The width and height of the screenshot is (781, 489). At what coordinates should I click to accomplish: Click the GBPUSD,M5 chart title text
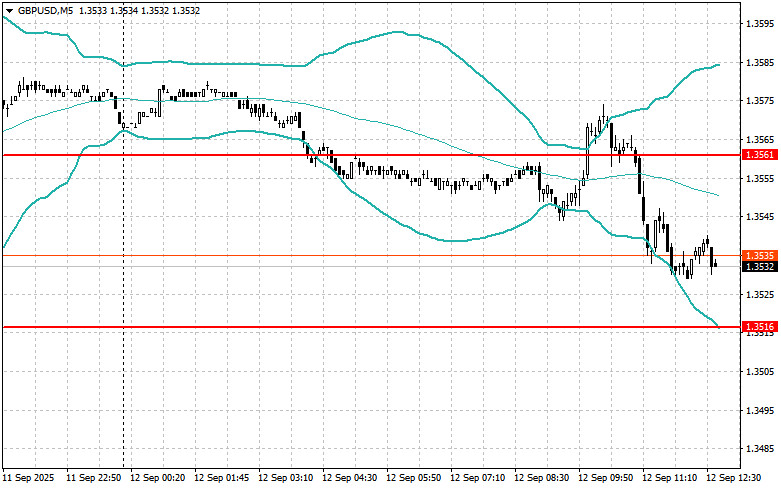pyautogui.click(x=45, y=10)
